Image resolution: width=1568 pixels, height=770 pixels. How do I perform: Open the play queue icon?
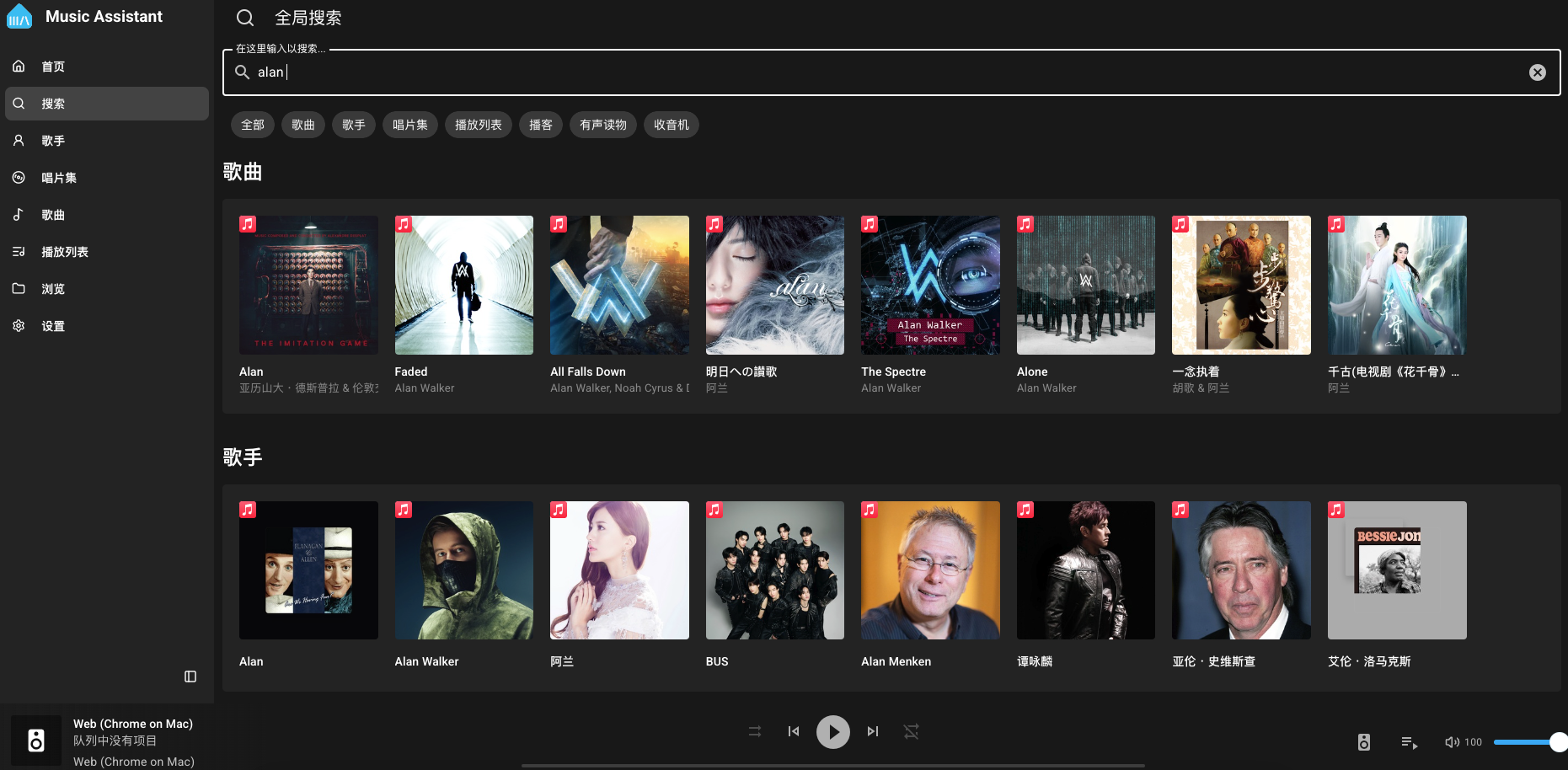tap(1410, 742)
